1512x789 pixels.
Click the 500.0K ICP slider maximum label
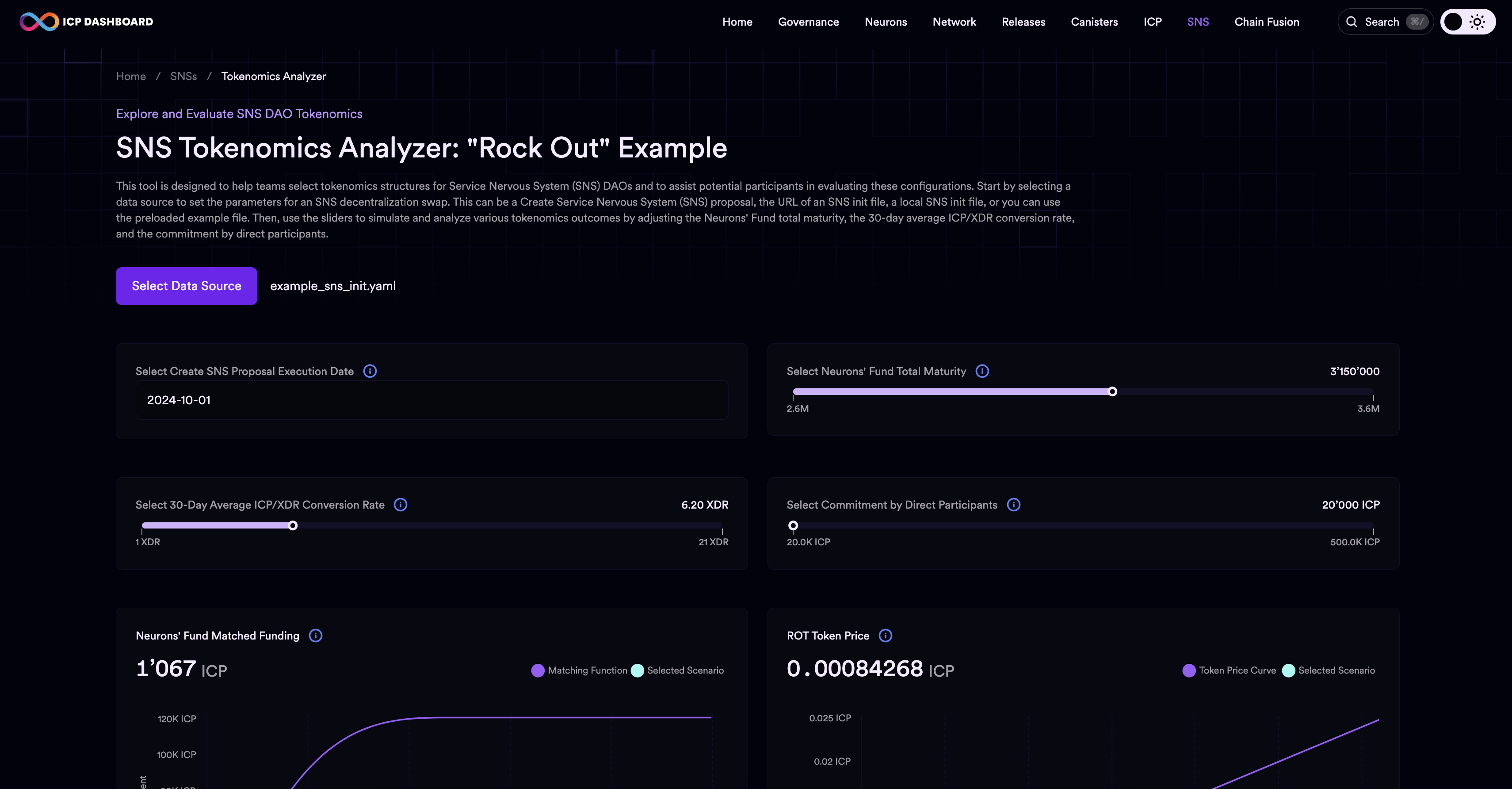(1355, 542)
